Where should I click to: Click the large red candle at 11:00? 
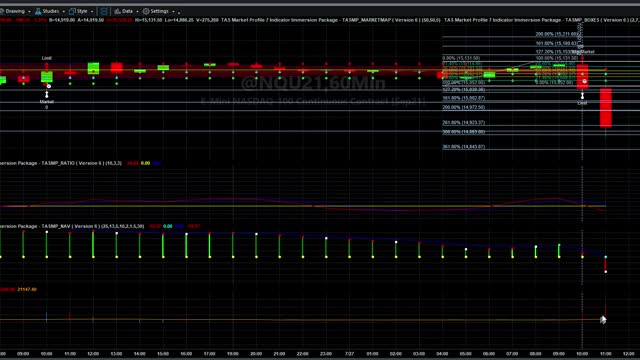pos(605,107)
